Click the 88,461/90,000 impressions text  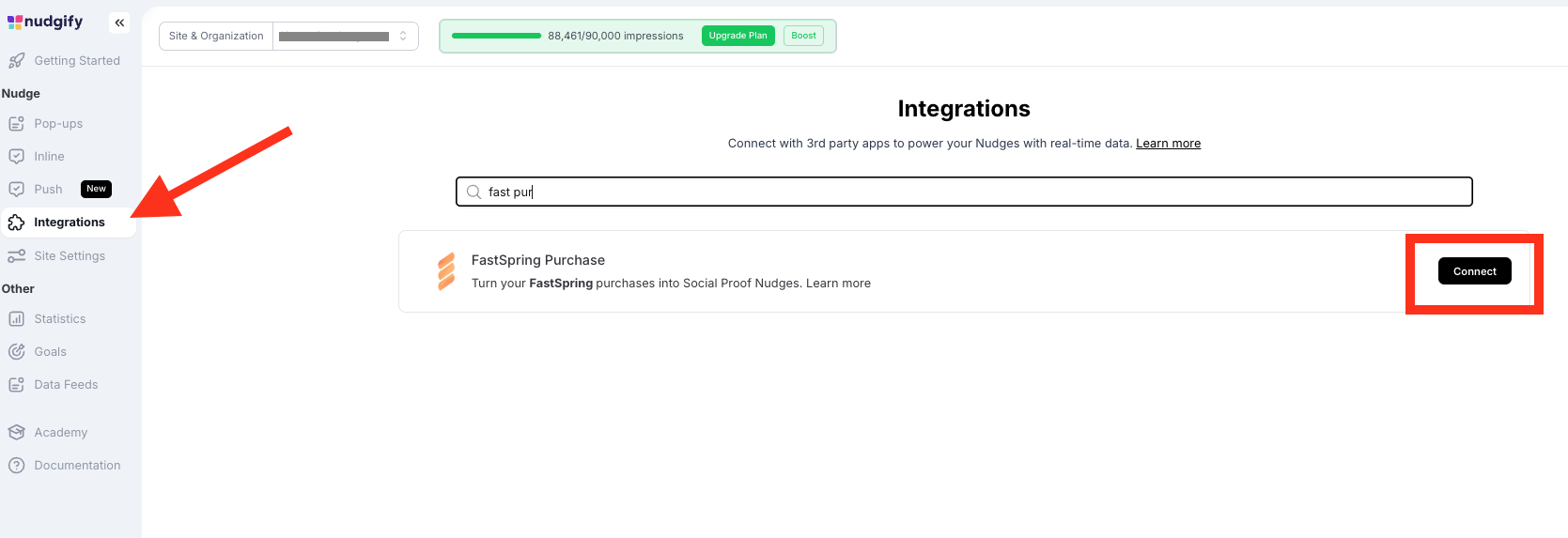pyautogui.click(x=615, y=36)
